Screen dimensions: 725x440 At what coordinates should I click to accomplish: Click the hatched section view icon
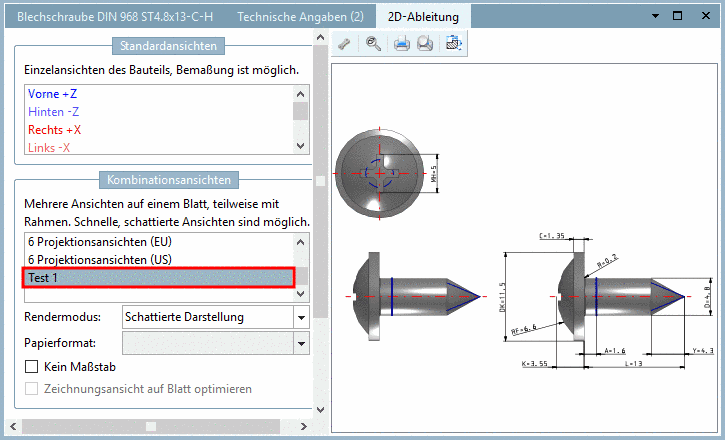pyautogui.click(x=454, y=43)
